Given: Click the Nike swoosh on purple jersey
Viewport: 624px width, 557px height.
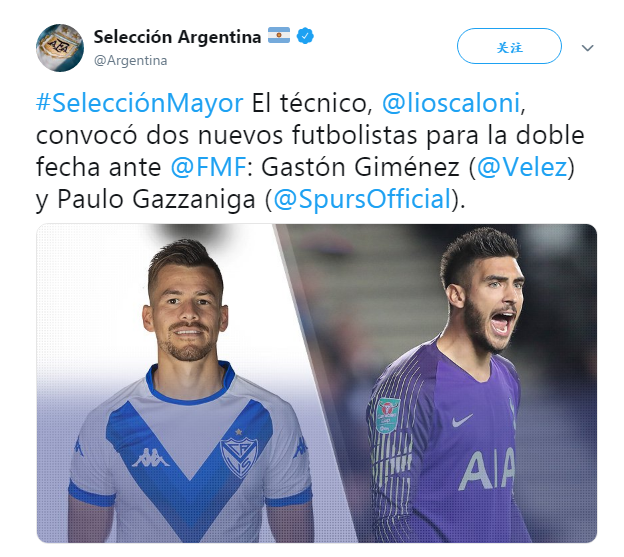Looking at the screenshot, I should tap(462, 420).
